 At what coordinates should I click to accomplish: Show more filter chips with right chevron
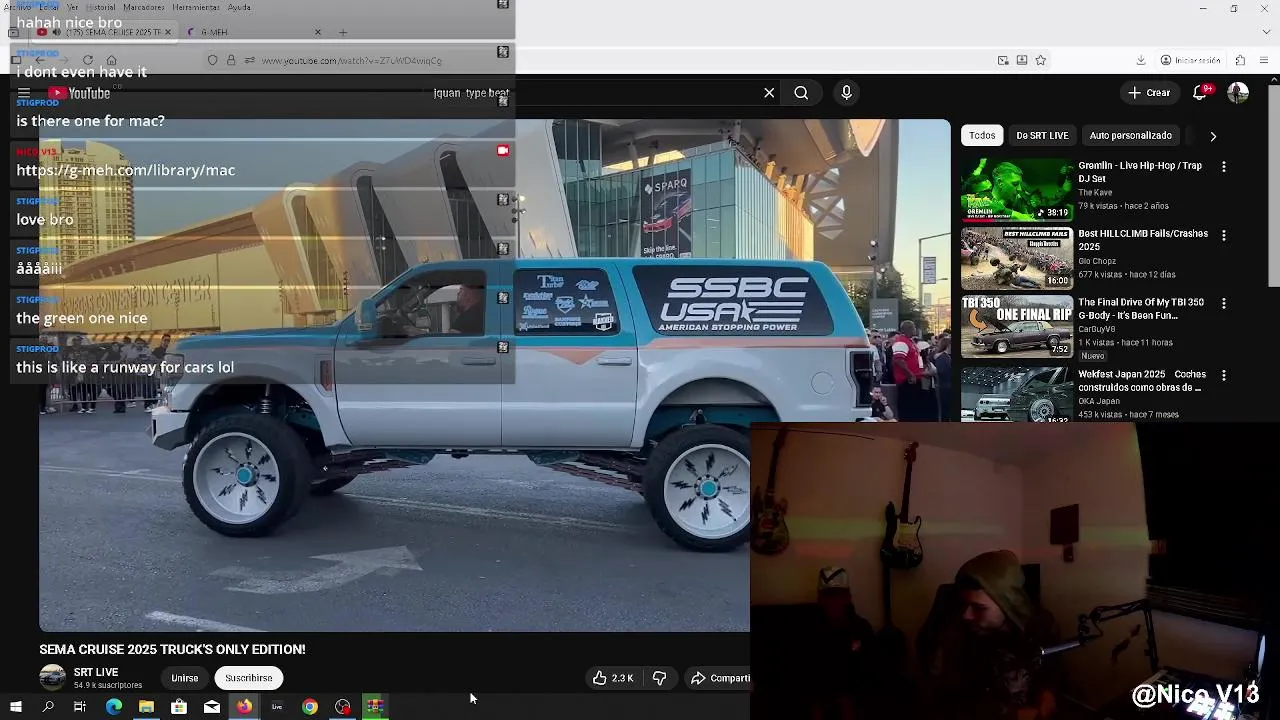click(1213, 135)
